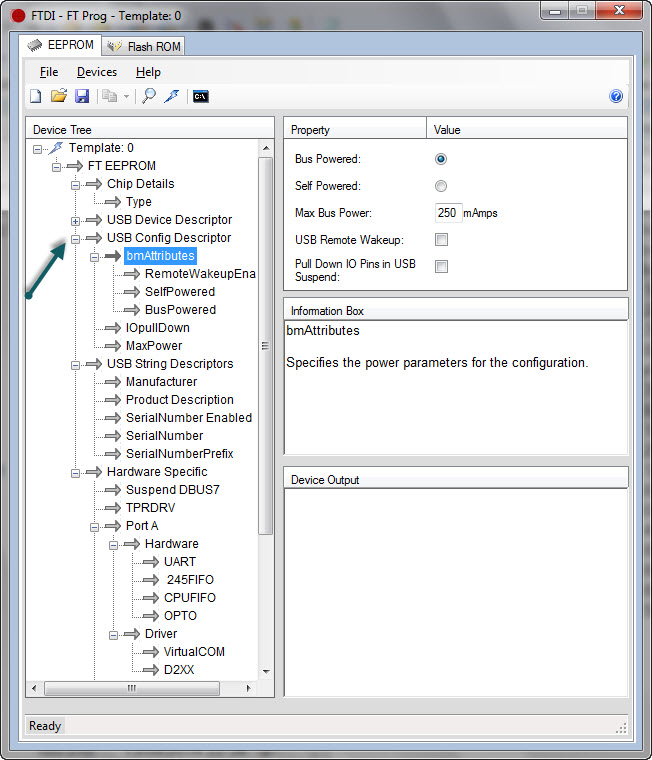Expand the USB Device Descriptor node
Image resolution: width=652 pixels, height=760 pixels.
tap(75, 222)
